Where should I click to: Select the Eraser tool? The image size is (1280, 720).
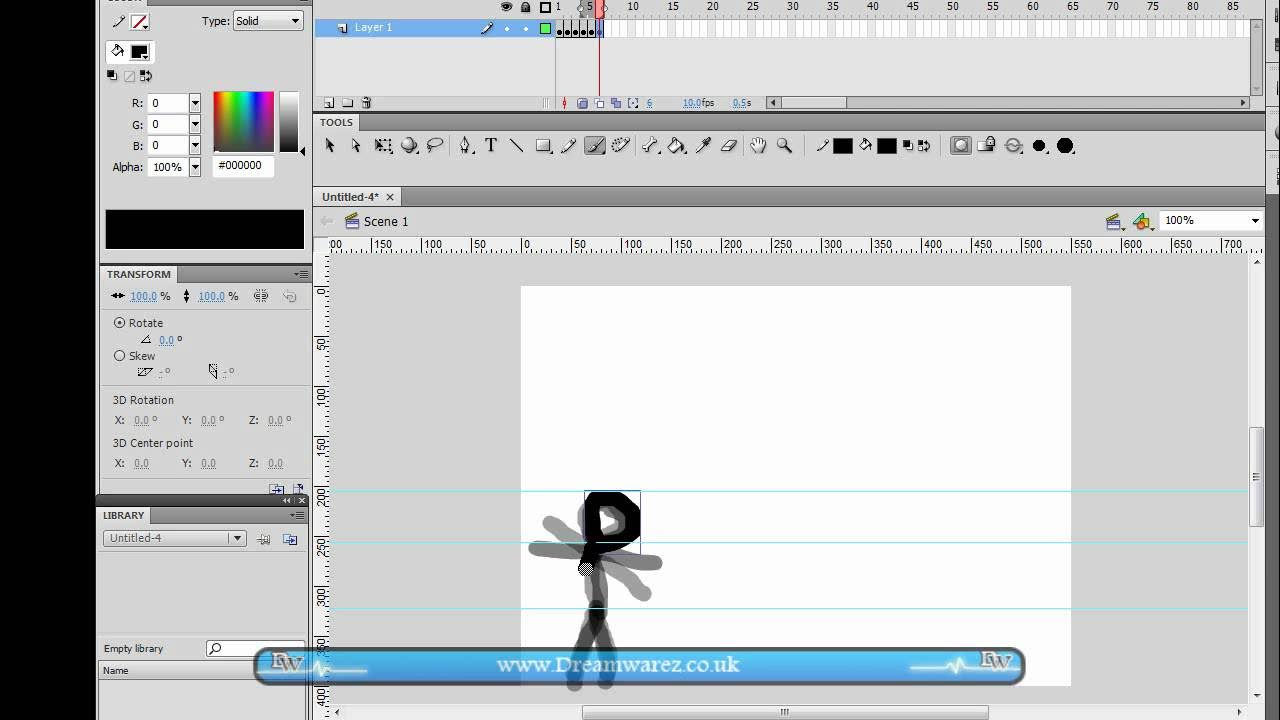pos(729,146)
